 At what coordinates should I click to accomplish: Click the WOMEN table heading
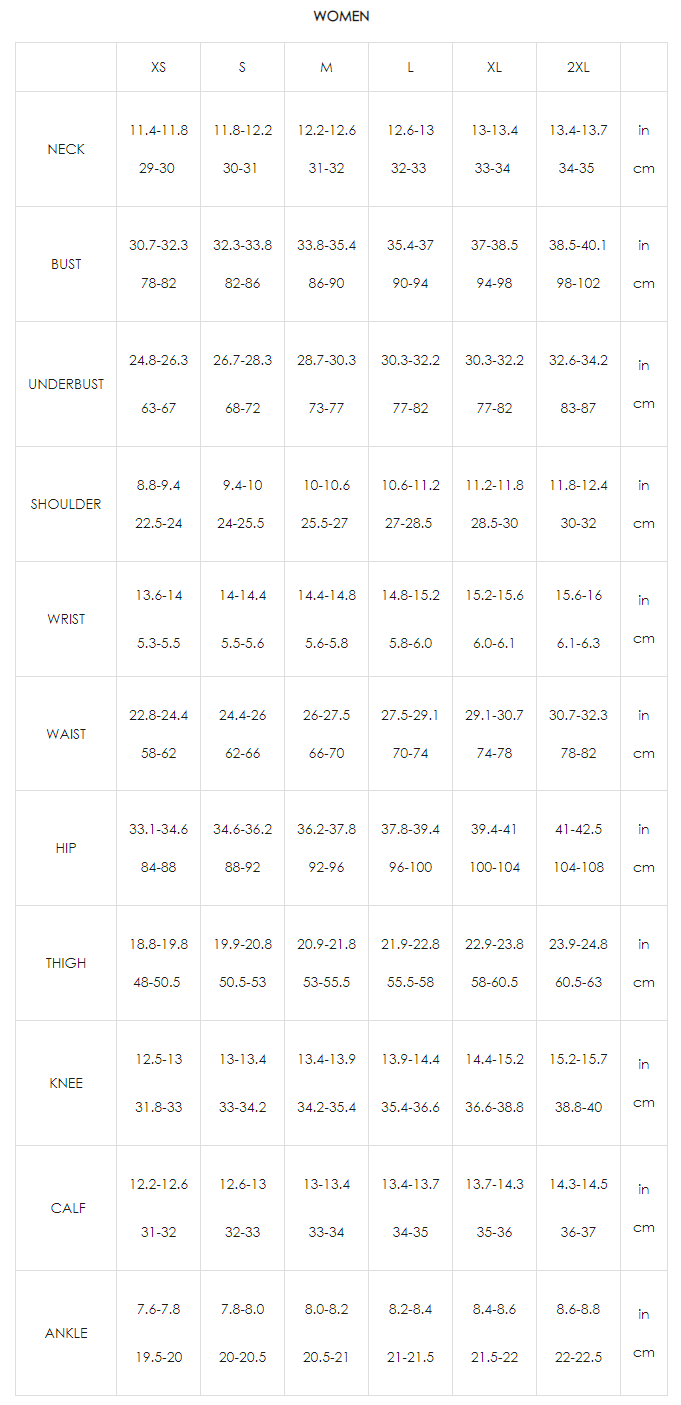tap(341, 16)
